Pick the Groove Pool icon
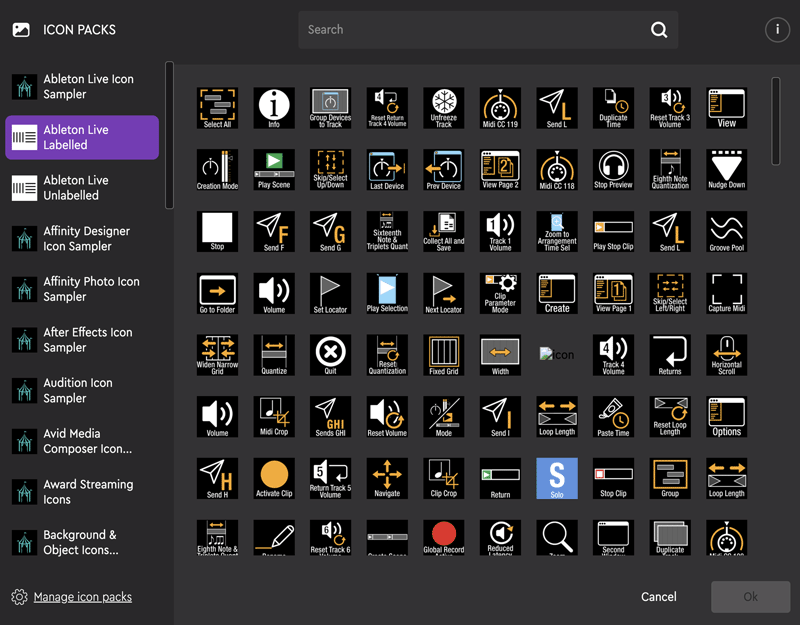The image size is (800, 625). click(x=726, y=231)
